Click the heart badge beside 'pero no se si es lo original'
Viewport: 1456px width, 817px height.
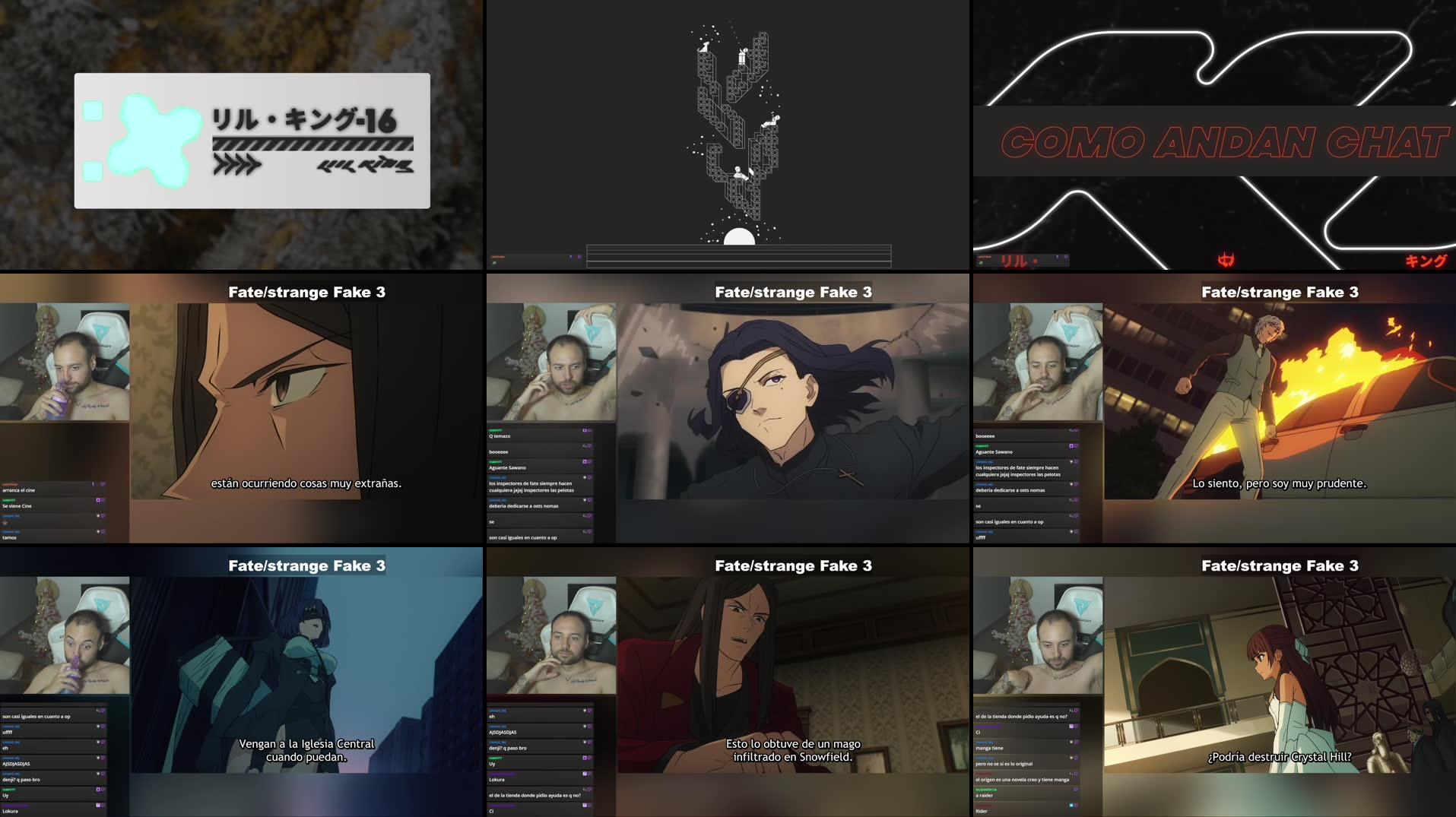(1072, 758)
